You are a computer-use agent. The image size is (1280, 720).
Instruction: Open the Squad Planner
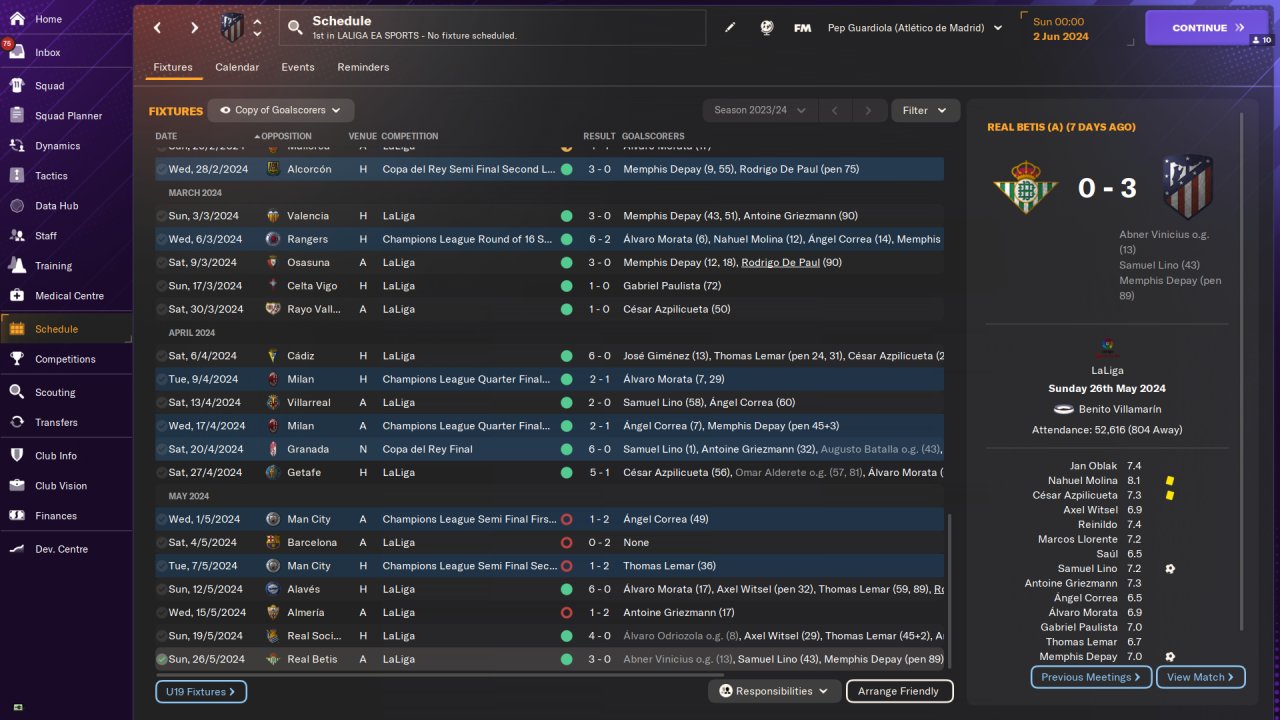66,116
